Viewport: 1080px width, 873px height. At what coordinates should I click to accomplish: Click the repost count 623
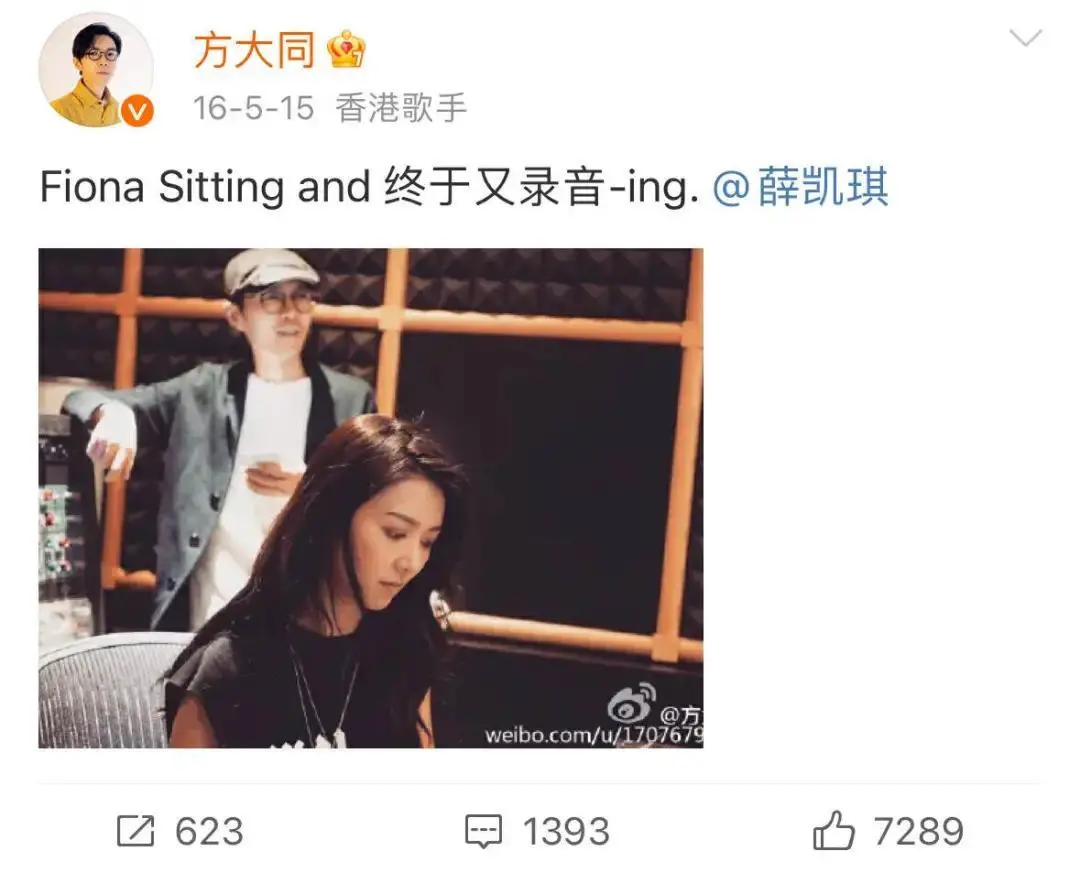point(209,831)
